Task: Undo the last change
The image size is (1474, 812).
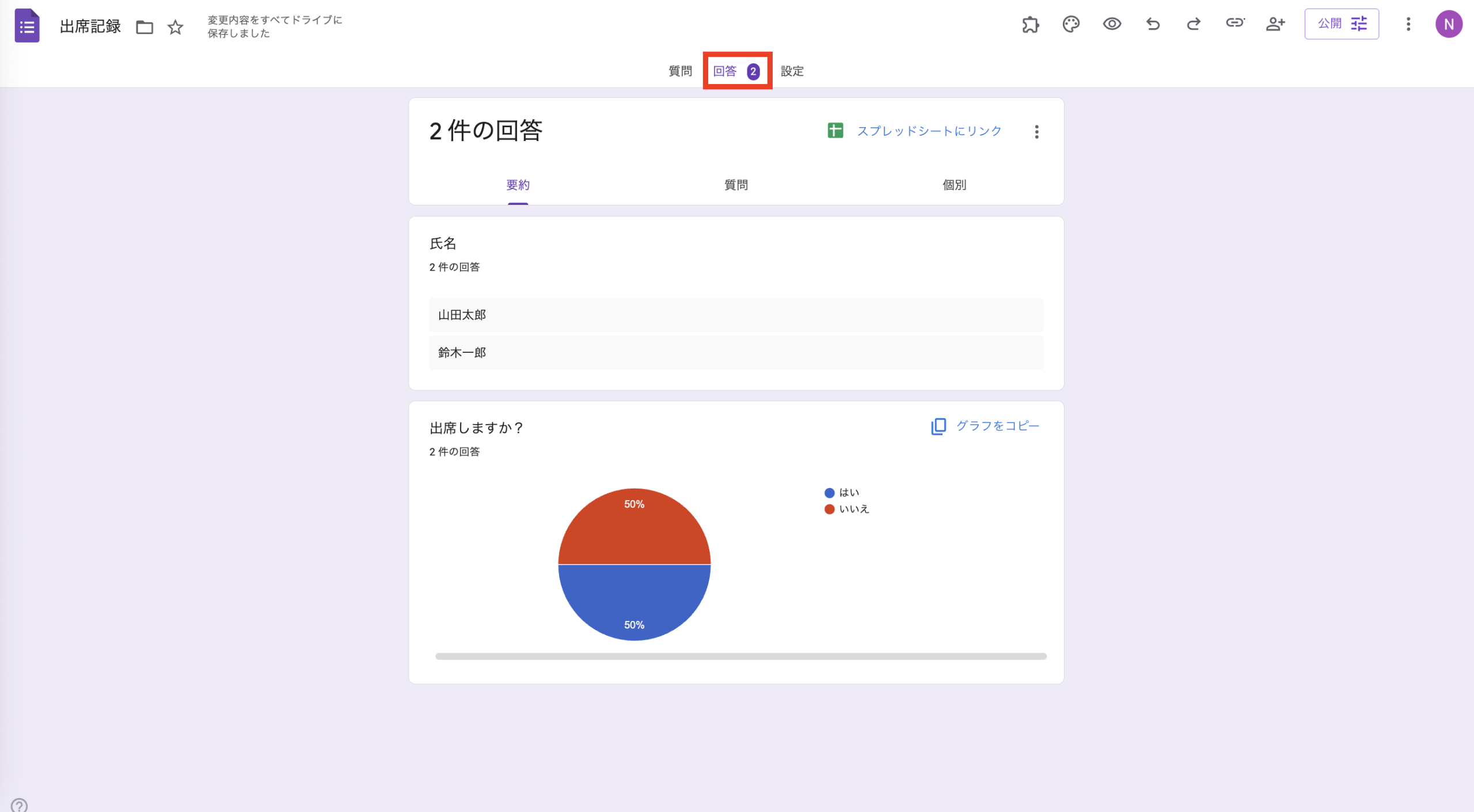Action: [1153, 24]
